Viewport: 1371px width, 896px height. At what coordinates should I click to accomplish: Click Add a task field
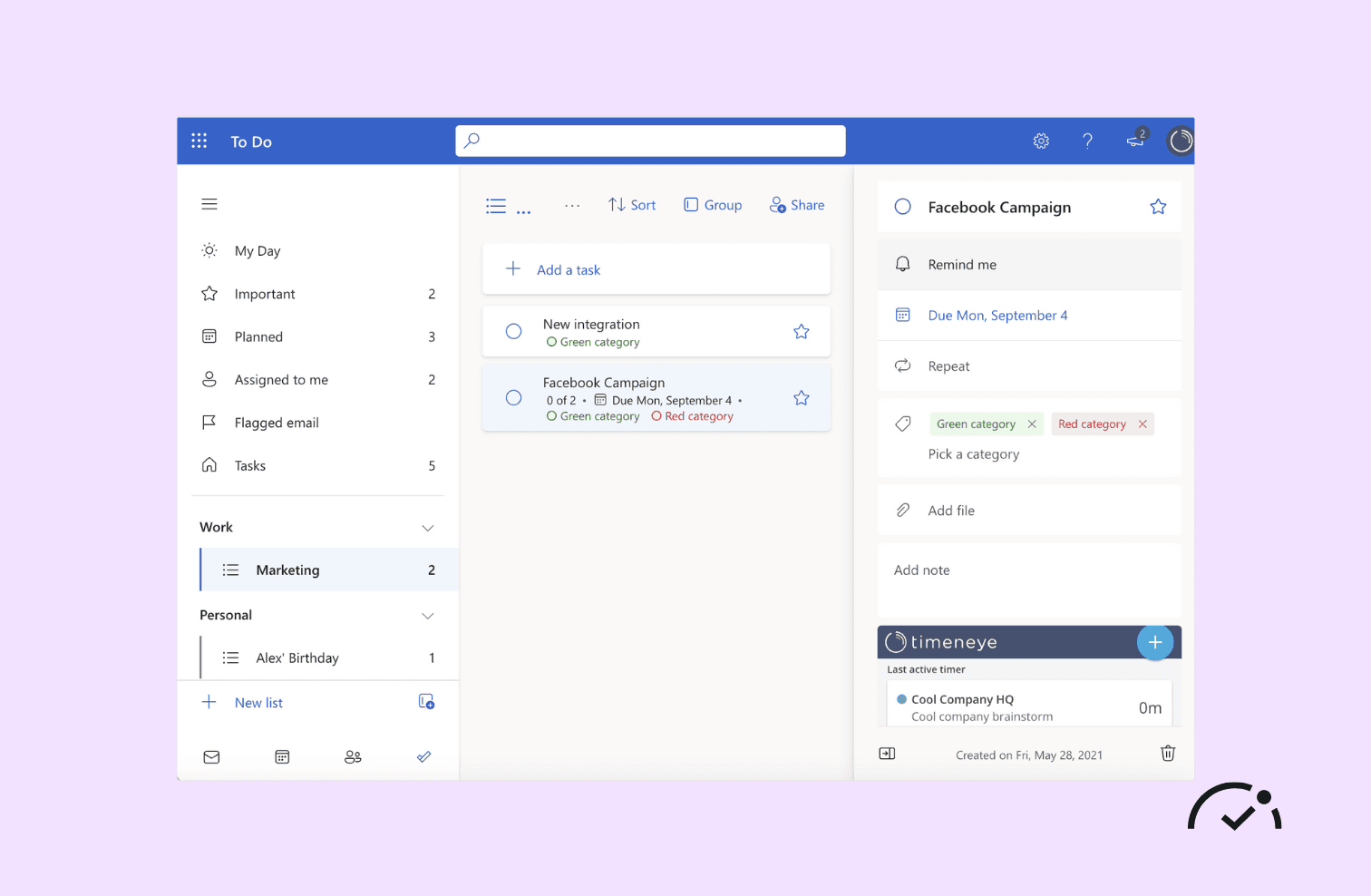point(656,269)
